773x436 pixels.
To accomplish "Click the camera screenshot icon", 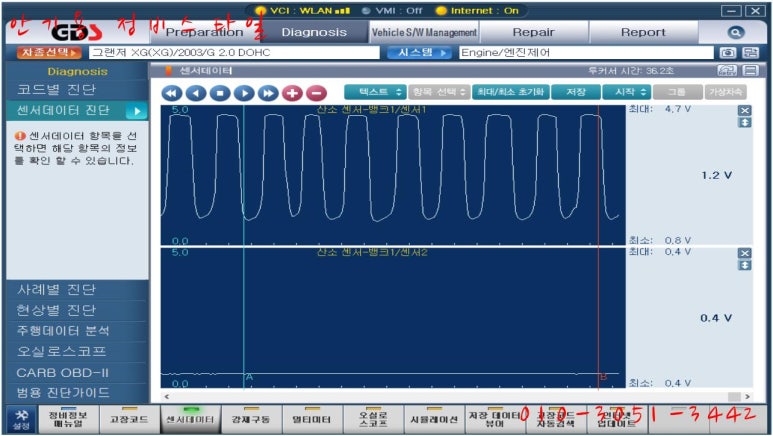I will (x=728, y=53).
